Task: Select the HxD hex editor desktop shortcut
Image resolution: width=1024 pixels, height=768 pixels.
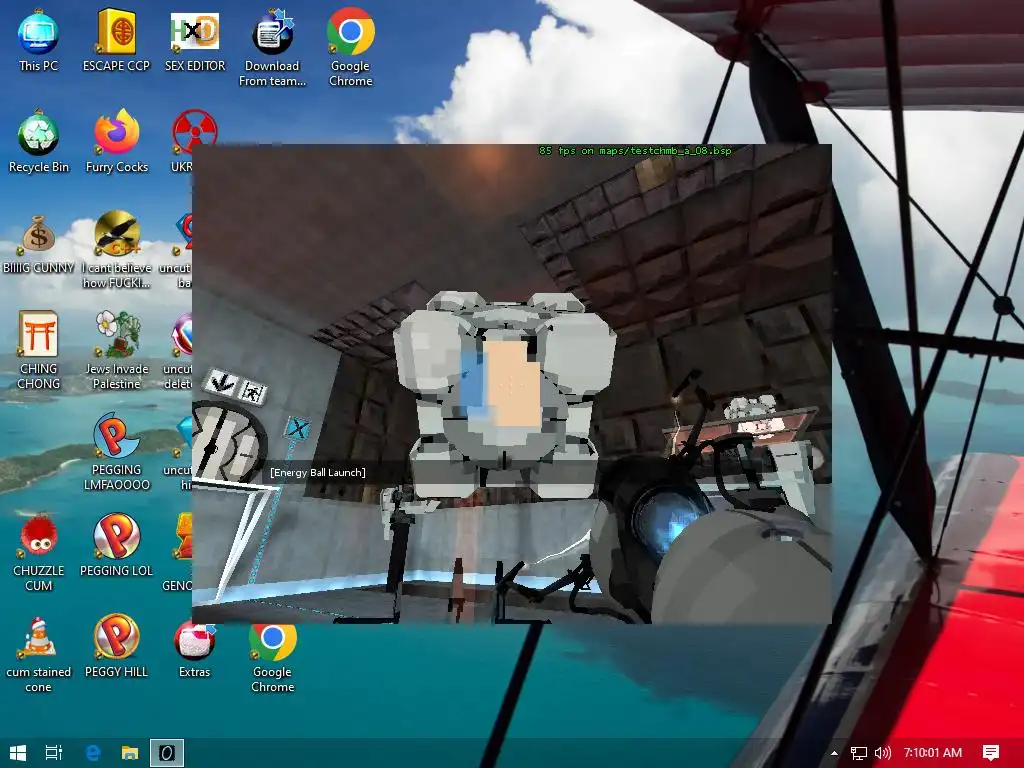Action: pyautogui.click(x=195, y=40)
